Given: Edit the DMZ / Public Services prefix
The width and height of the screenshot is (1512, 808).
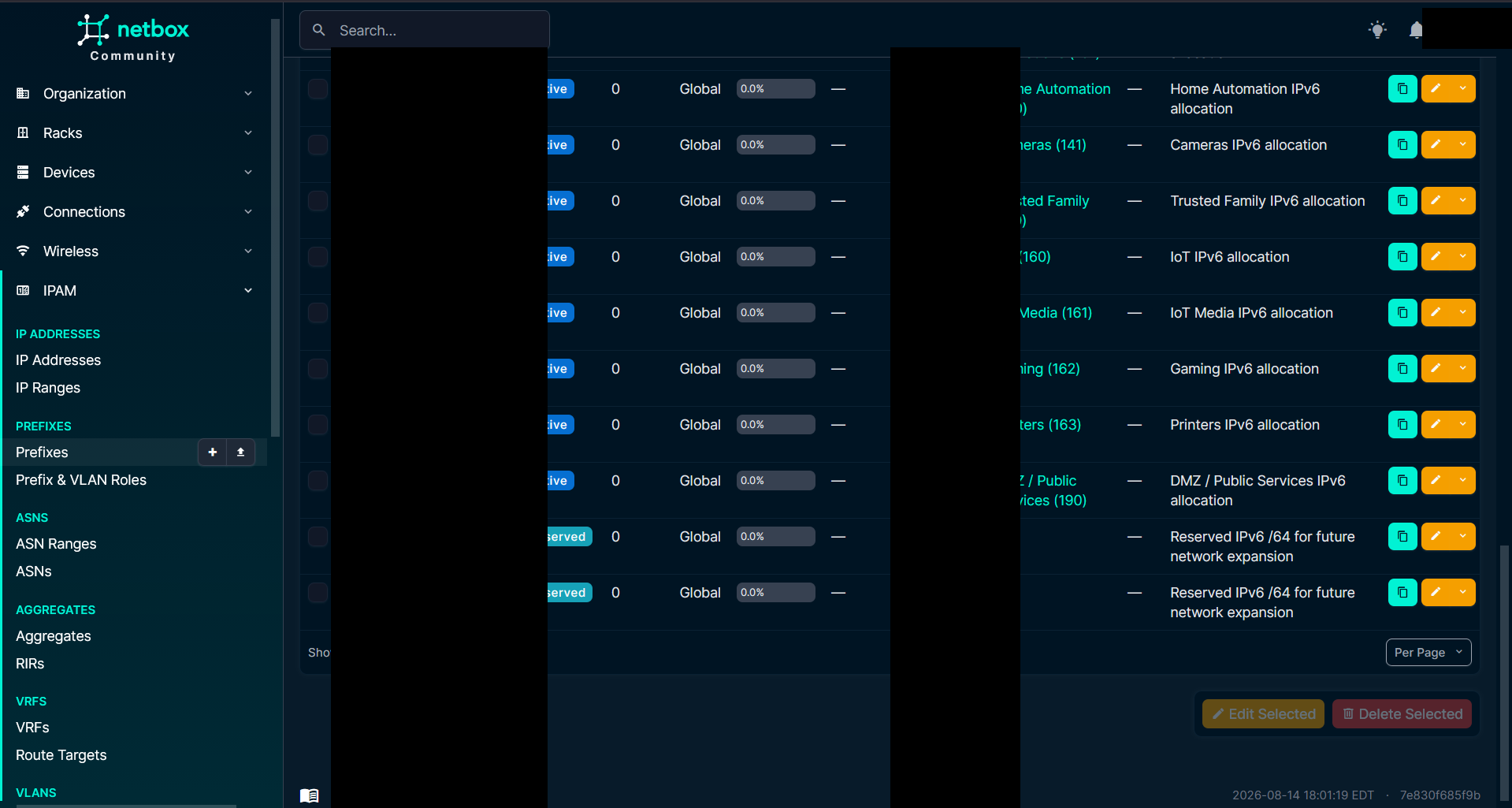Looking at the screenshot, I should [1436, 481].
